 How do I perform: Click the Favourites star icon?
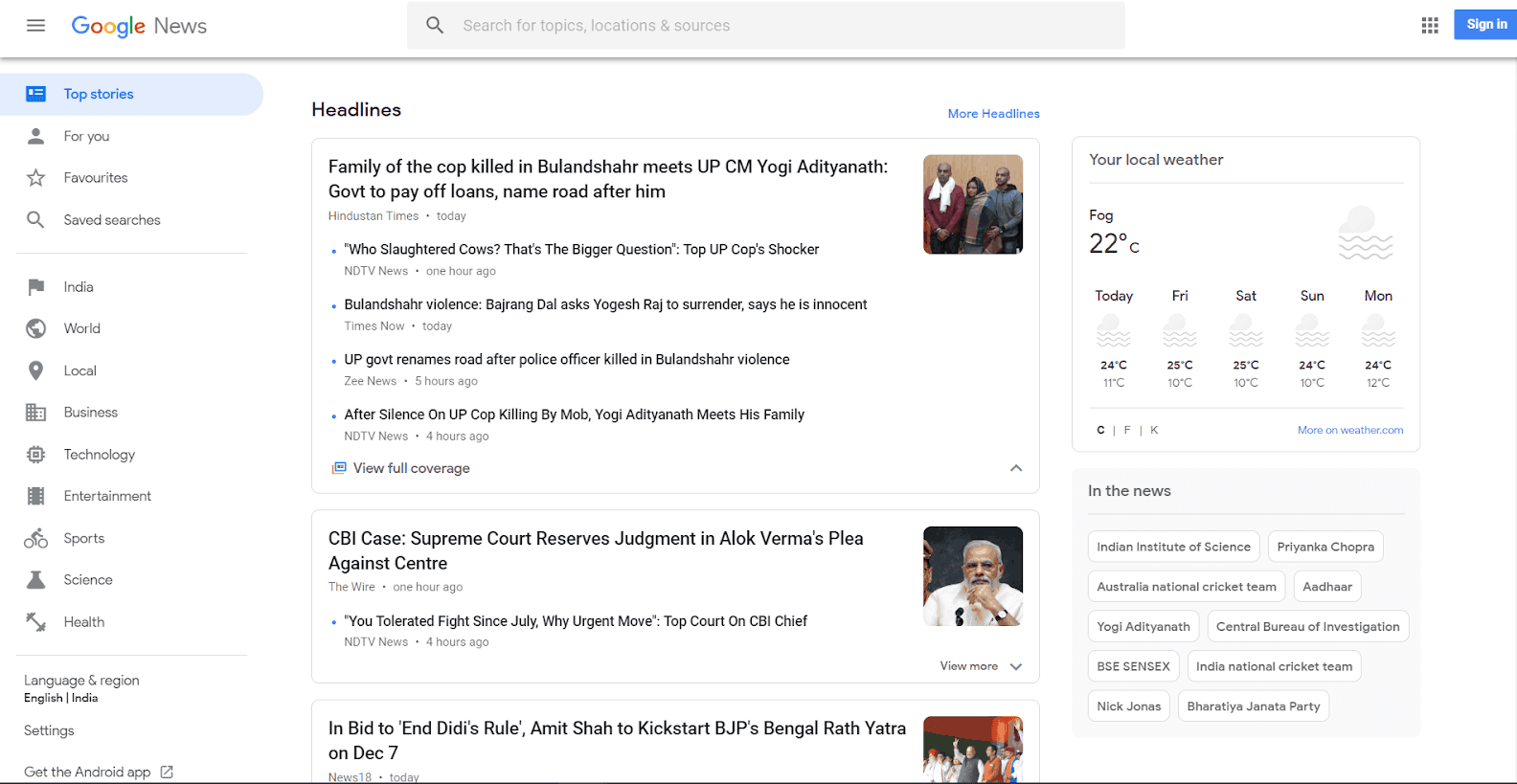pos(36,178)
